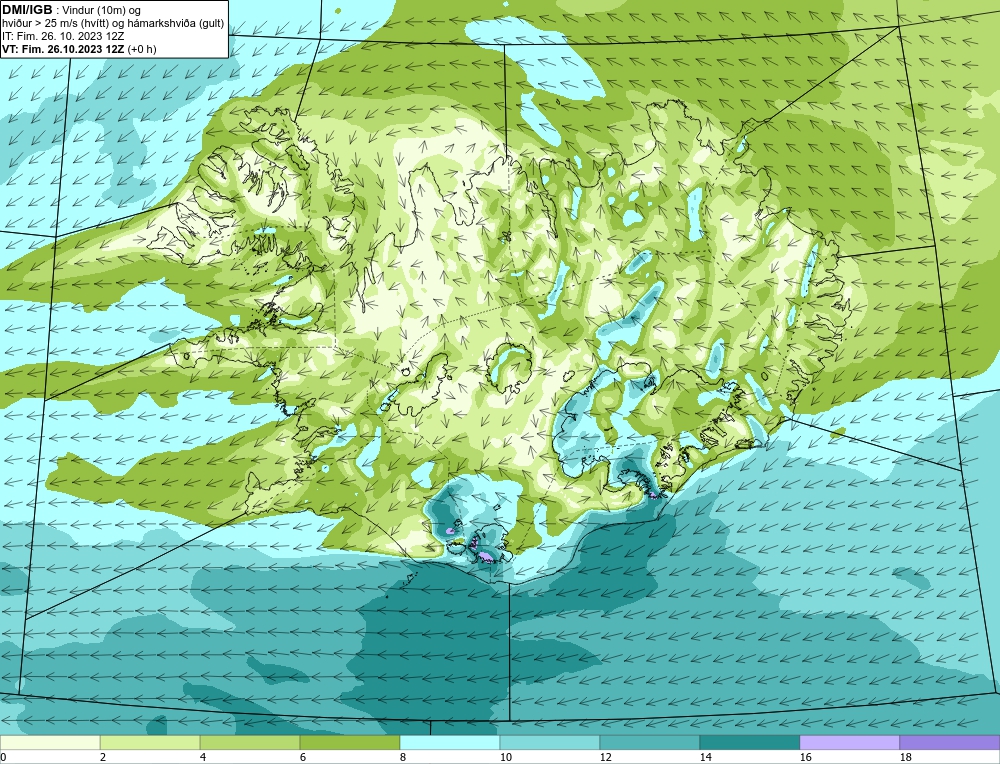Screen dimensions: 1000x764
Task: Click the 'VT: Fim. 26.10.2023 12Z' line
Action: tap(64, 48)
